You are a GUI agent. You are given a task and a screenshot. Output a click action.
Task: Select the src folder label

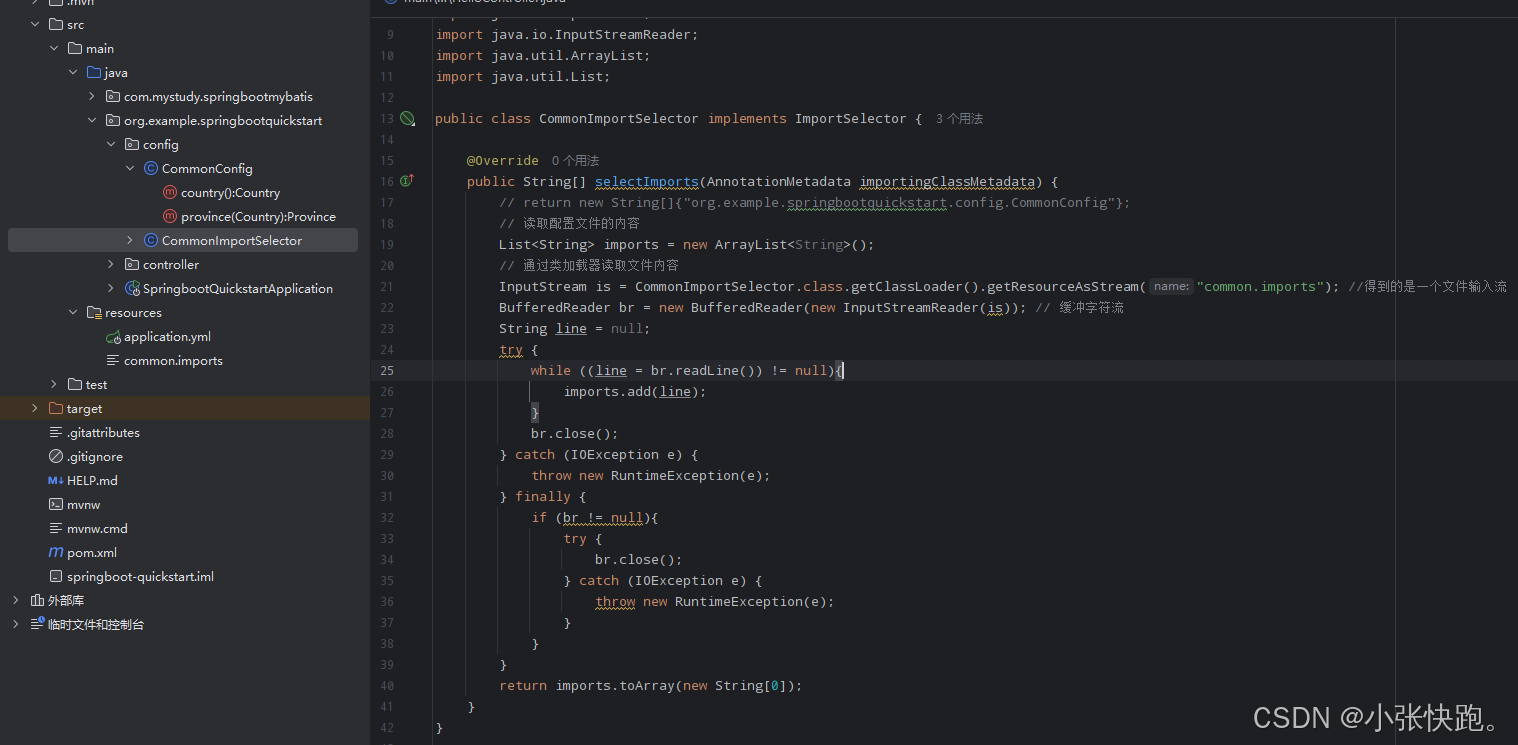click(76, 25)
